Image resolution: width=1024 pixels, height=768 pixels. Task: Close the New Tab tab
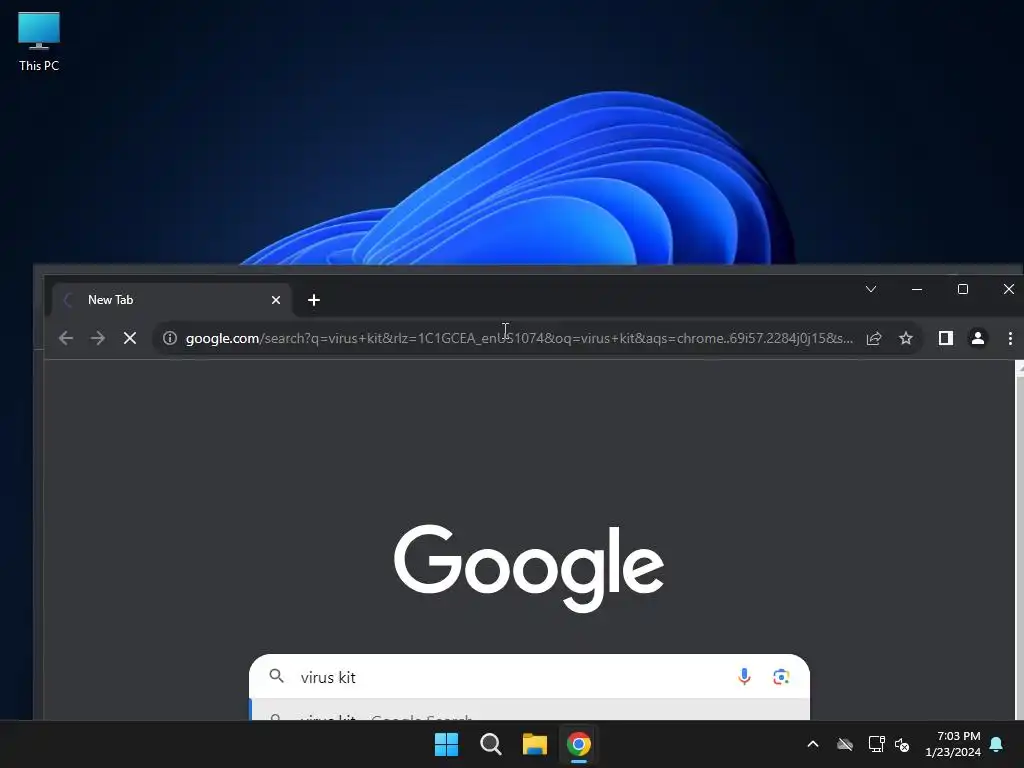coord(276,300)
